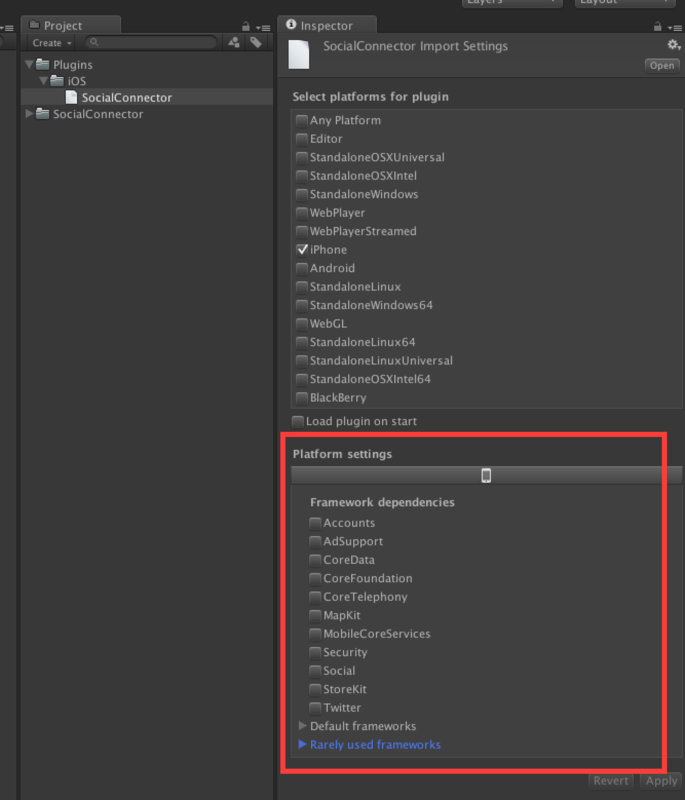Collapse the iOS folder arrow

point(44,81)
